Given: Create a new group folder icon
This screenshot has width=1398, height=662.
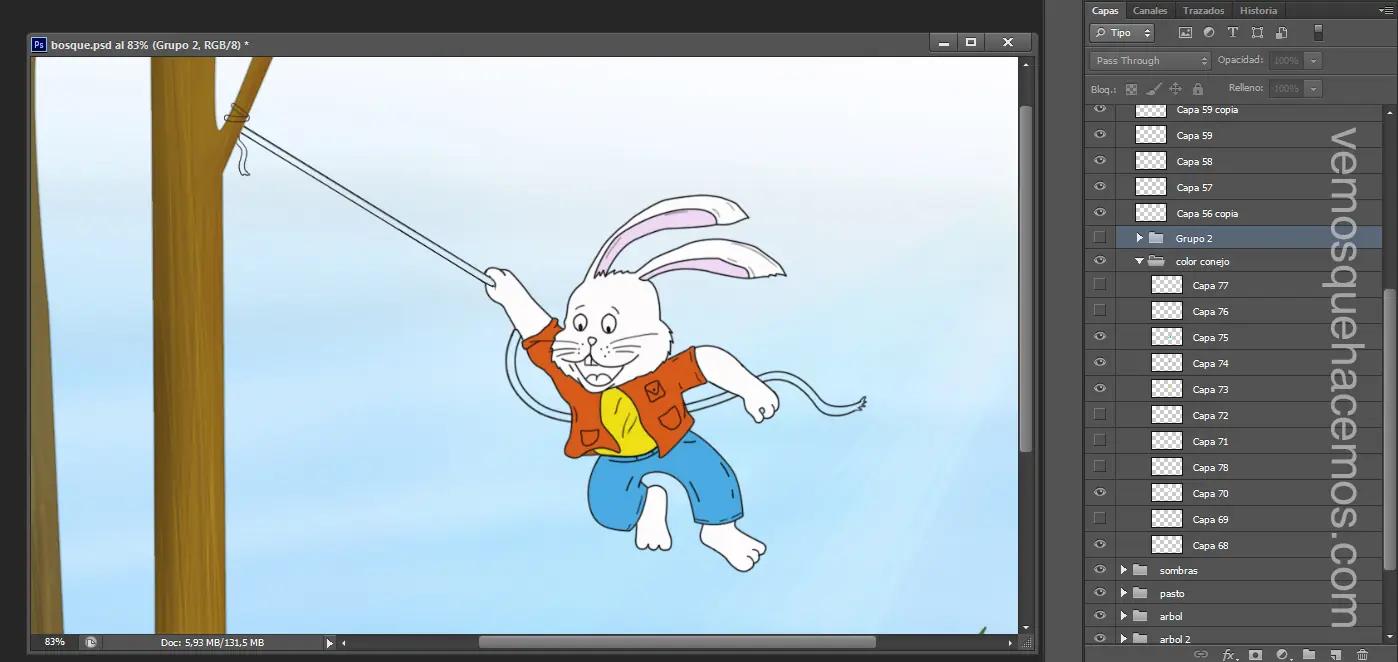Looking at the screenshot, I should 1309,655.
